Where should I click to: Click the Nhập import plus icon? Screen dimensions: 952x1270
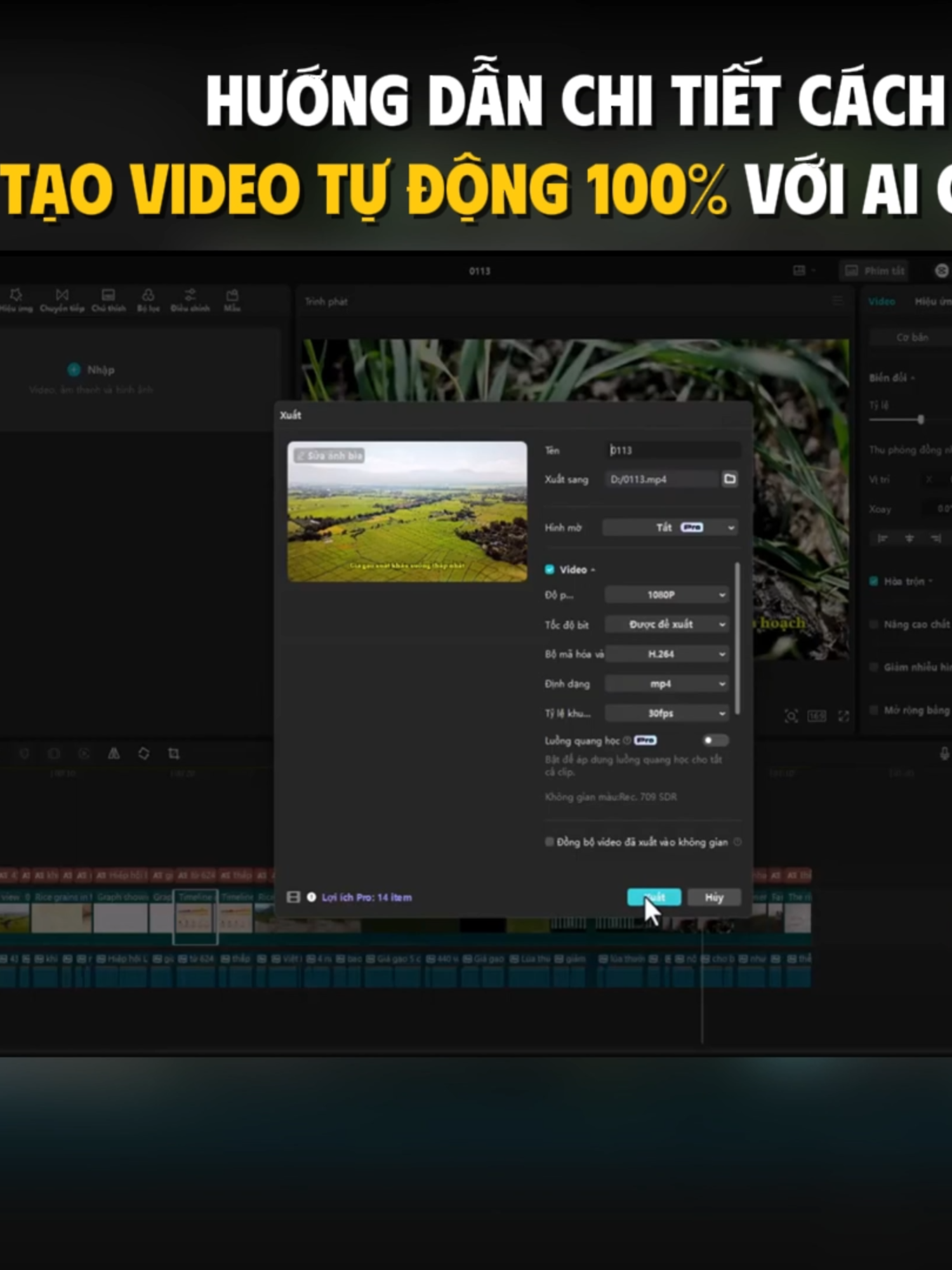[x=74, y=370]
